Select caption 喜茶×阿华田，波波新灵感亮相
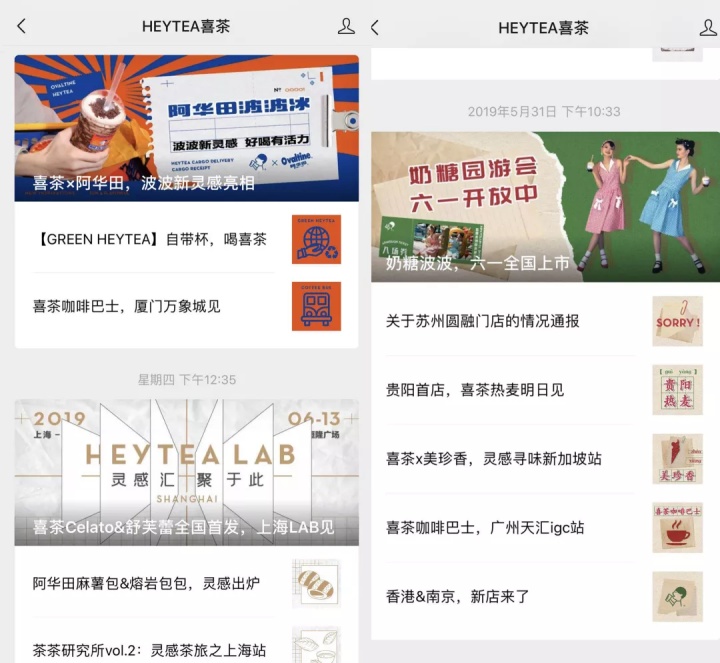 click(x=143, y=183)
